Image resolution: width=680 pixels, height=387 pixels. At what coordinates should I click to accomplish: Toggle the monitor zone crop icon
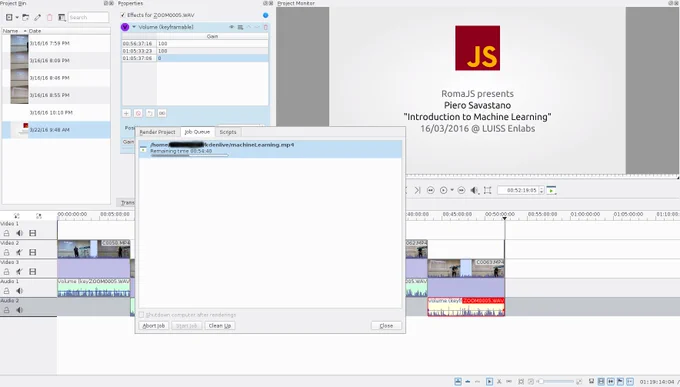coord(487,190)
